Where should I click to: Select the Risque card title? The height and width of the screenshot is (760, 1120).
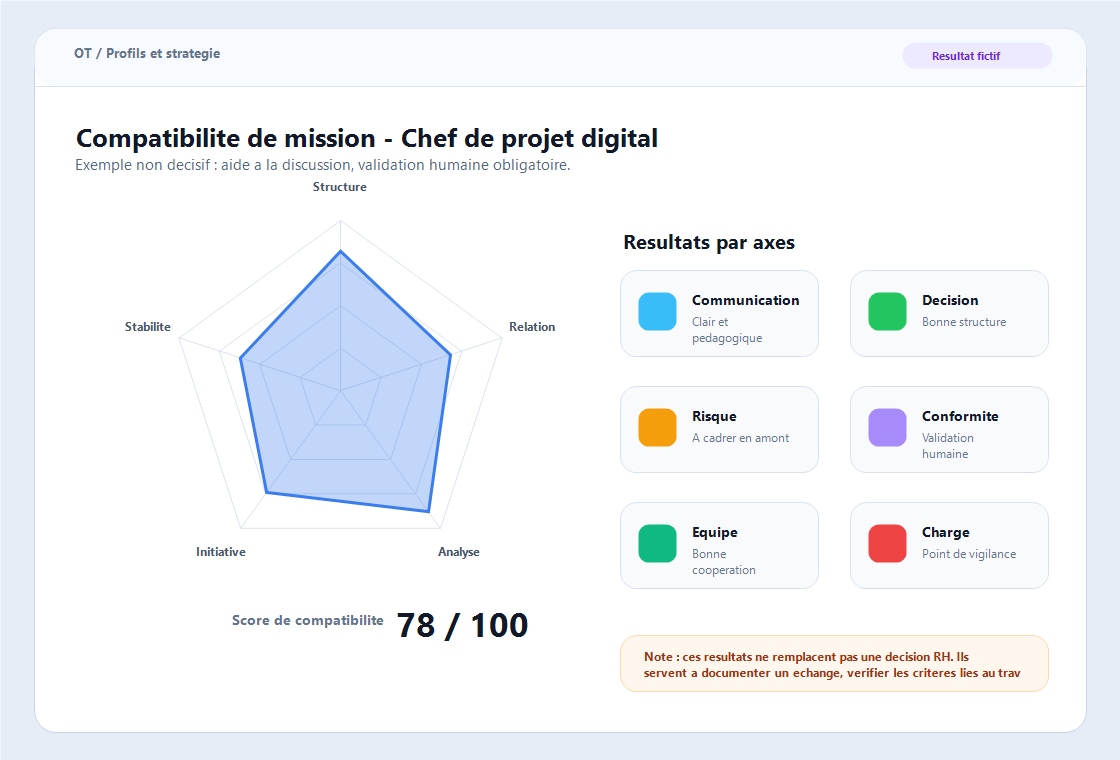coord(714,416)
